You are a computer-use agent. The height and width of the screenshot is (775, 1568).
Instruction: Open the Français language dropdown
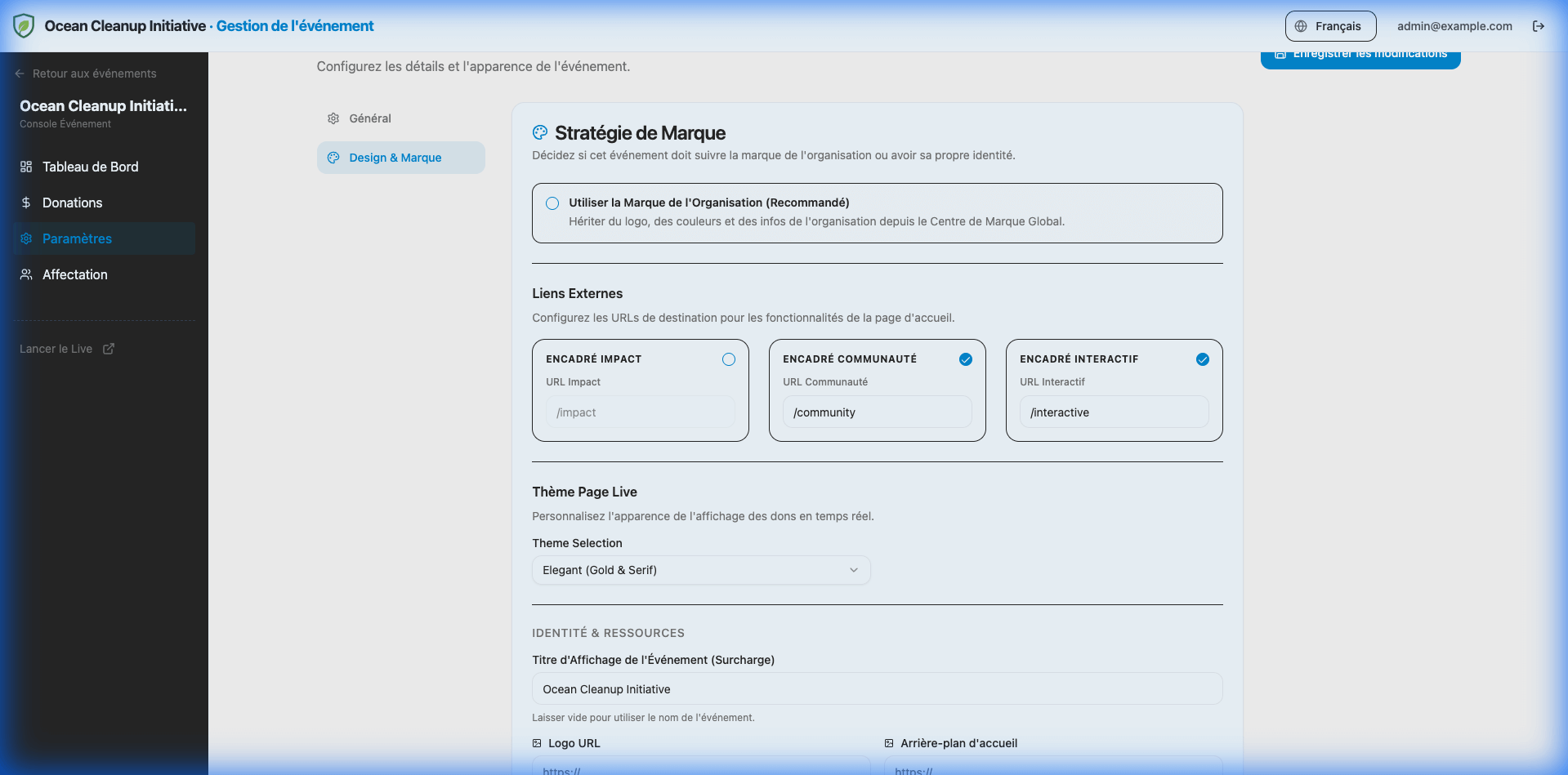[x=1330, y=26]
